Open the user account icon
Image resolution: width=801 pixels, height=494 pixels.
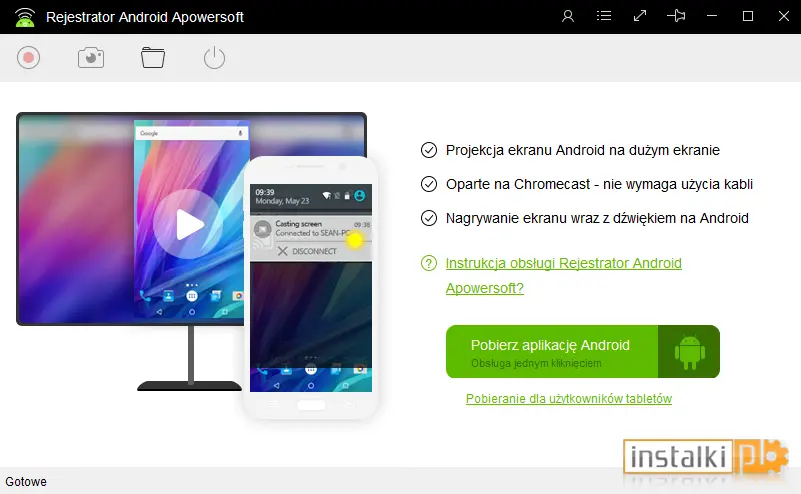pyautogui.click(x=568, y=16)
